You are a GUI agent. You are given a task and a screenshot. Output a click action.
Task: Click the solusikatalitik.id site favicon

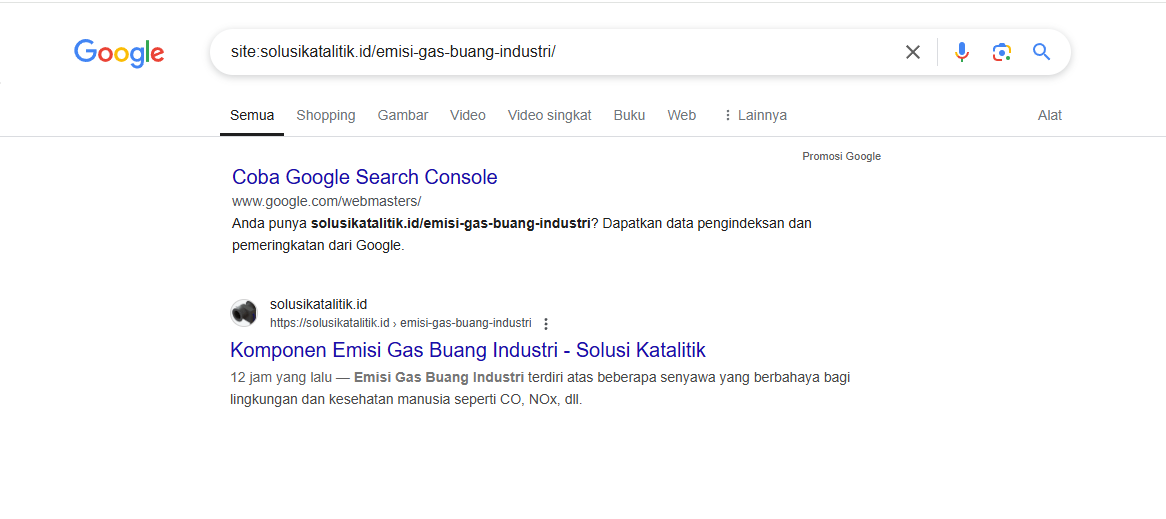pos(244,312)
